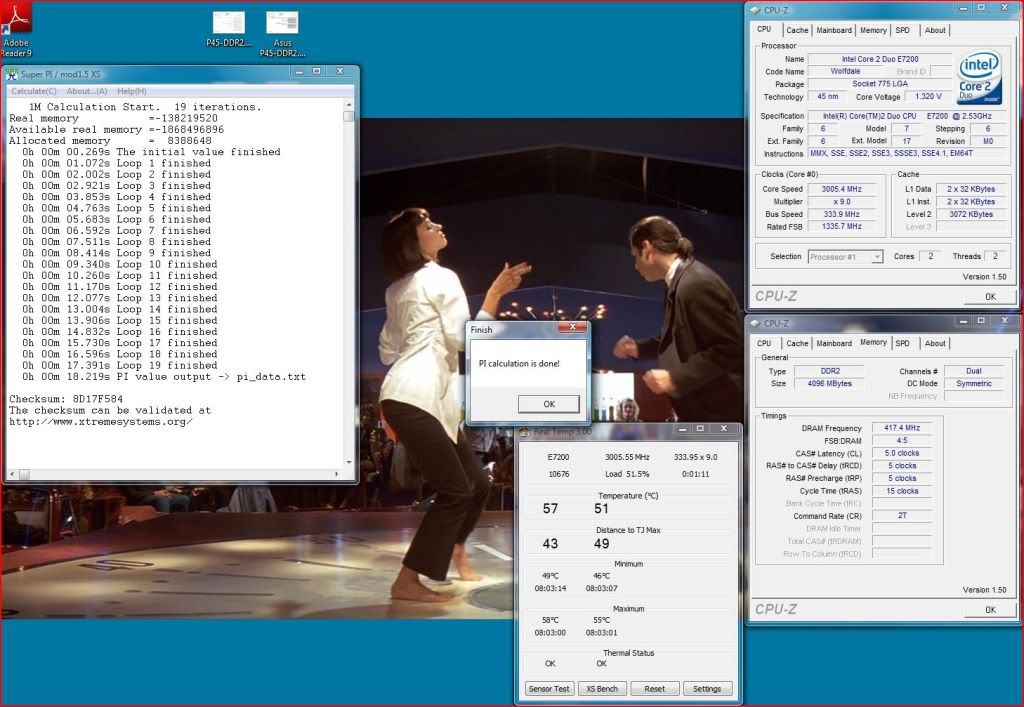1024x707 pixels.
Task: Click the Checksum: 8D17F584 line in Super PI
Action: (66, 399)
